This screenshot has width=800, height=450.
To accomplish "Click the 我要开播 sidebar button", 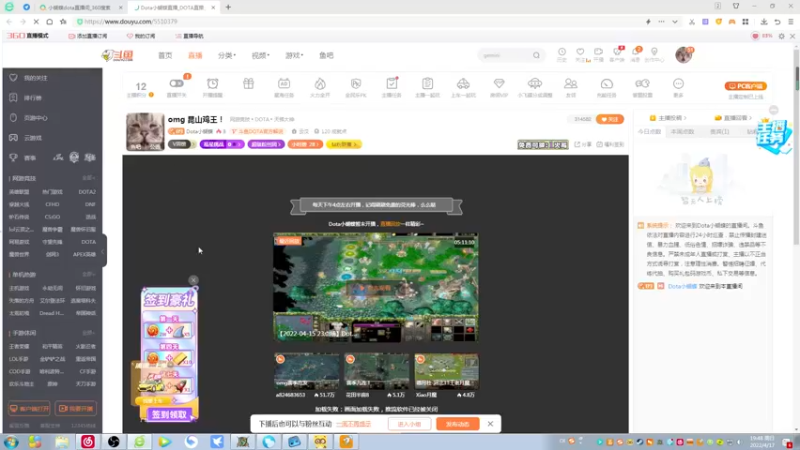I will [x=76, y=409].
